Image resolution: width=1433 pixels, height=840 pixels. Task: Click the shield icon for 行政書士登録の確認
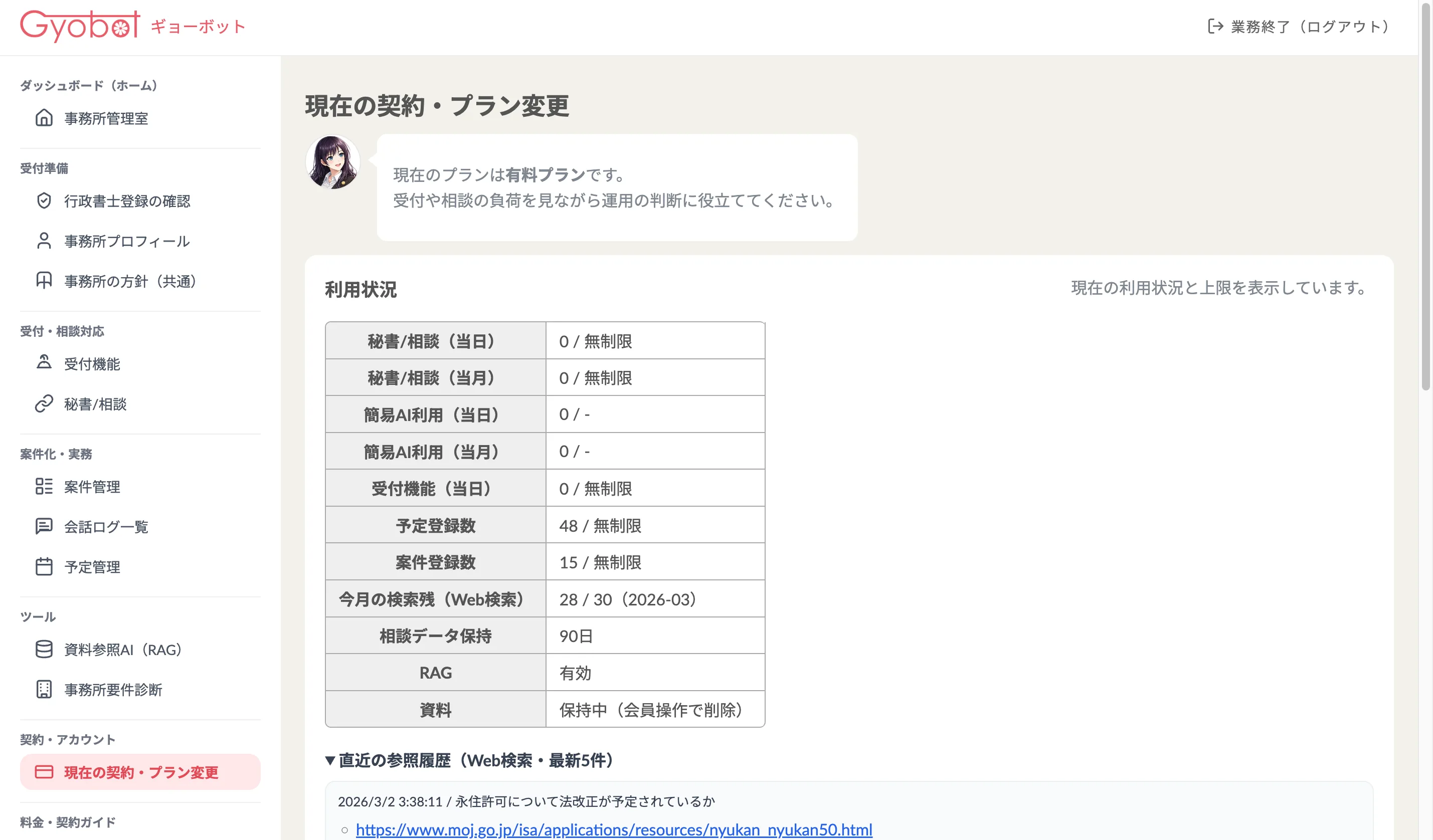click(x=44, y=200)
